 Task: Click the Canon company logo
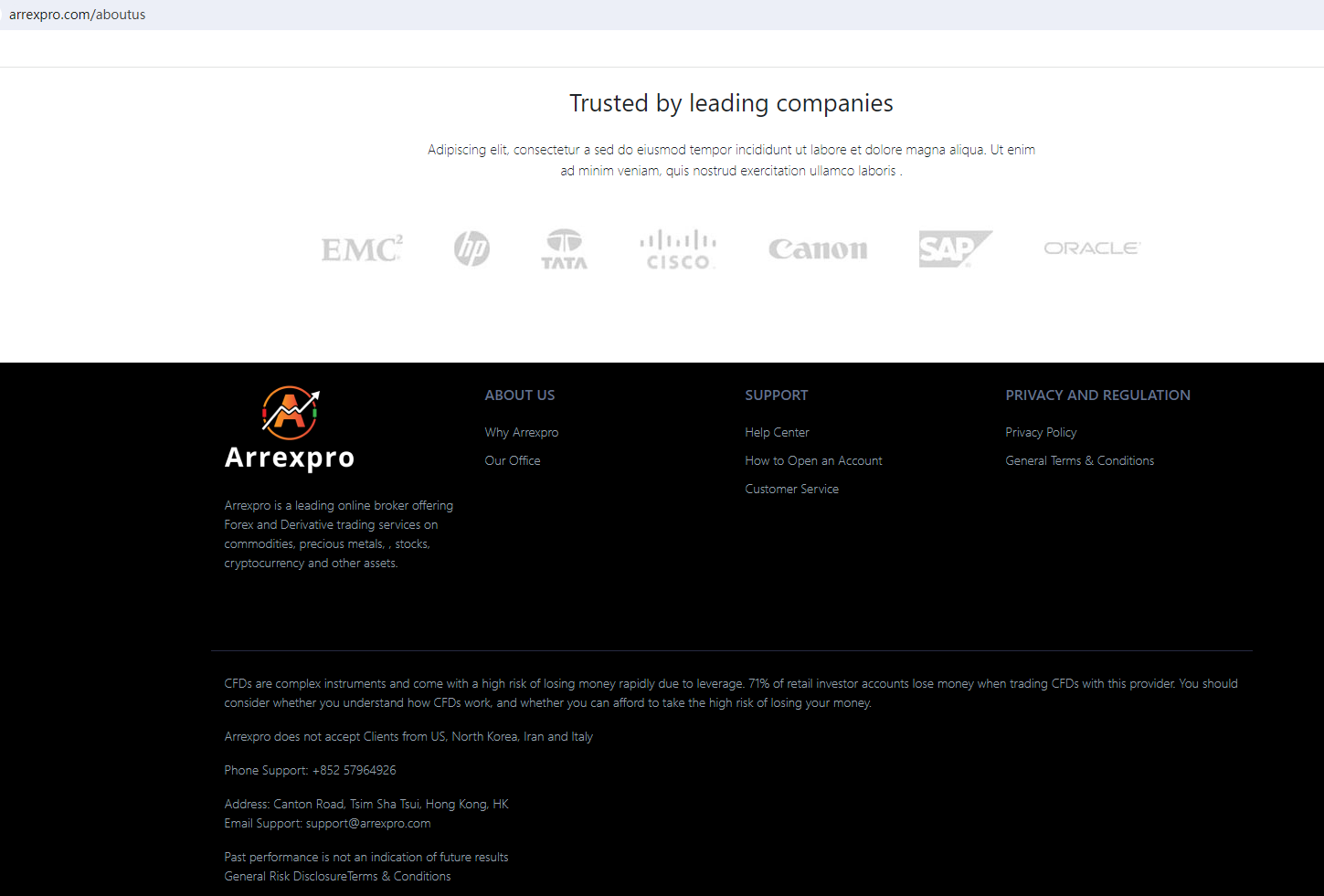pos(818,248)
